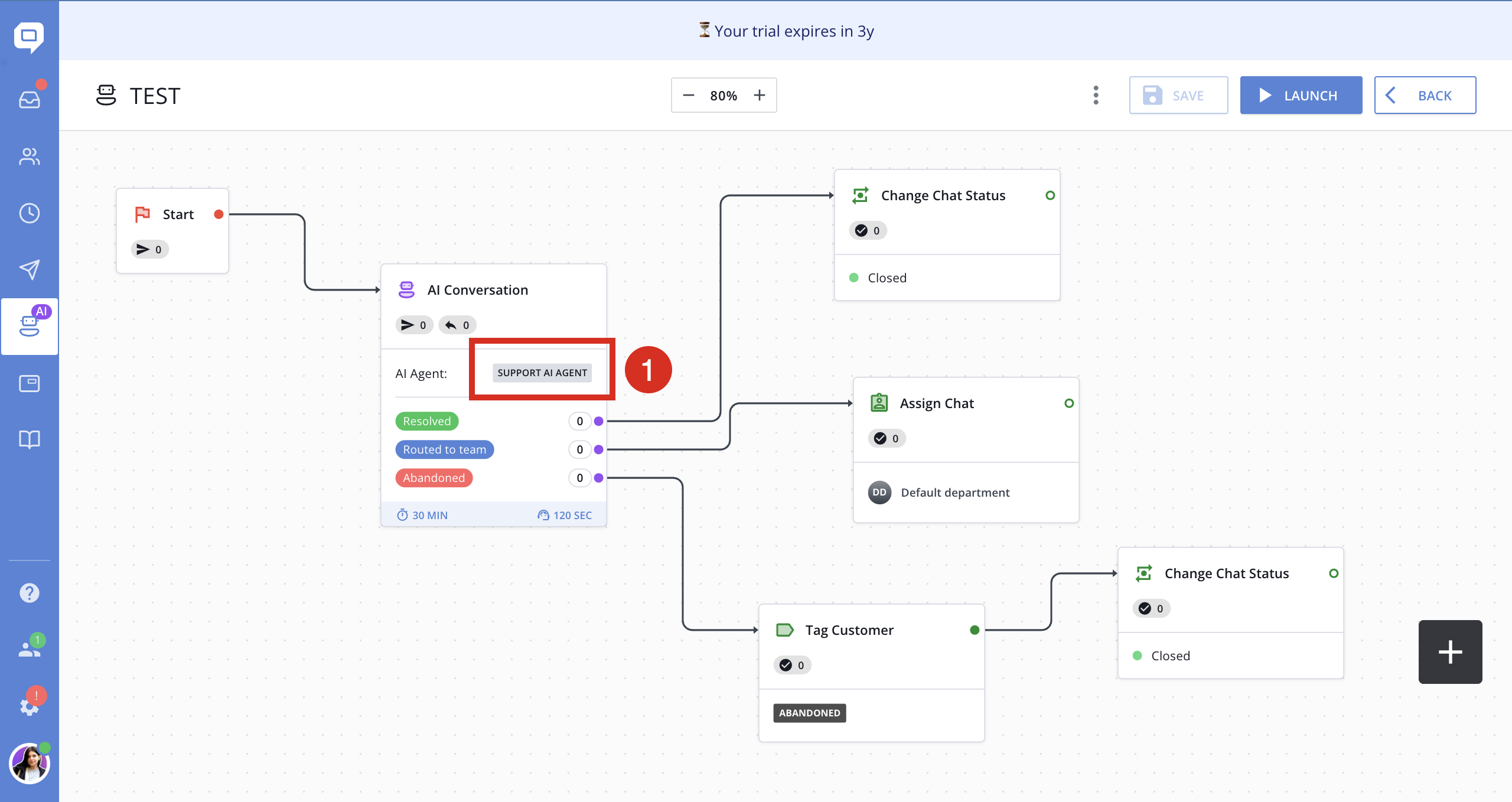Select the Tag Customer node

(872, 673)
